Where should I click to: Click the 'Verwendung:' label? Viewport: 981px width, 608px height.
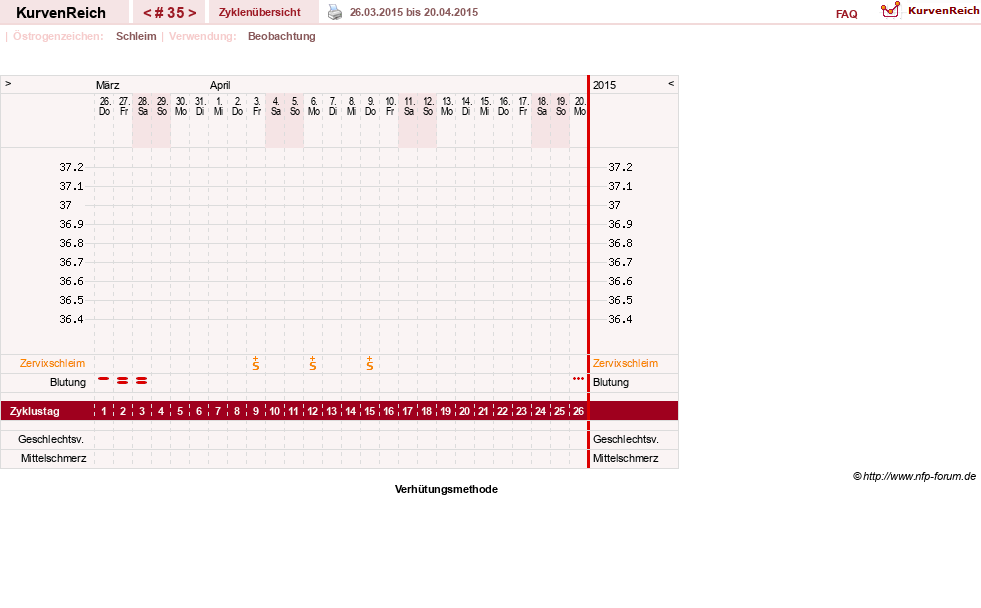coord(203,36)
